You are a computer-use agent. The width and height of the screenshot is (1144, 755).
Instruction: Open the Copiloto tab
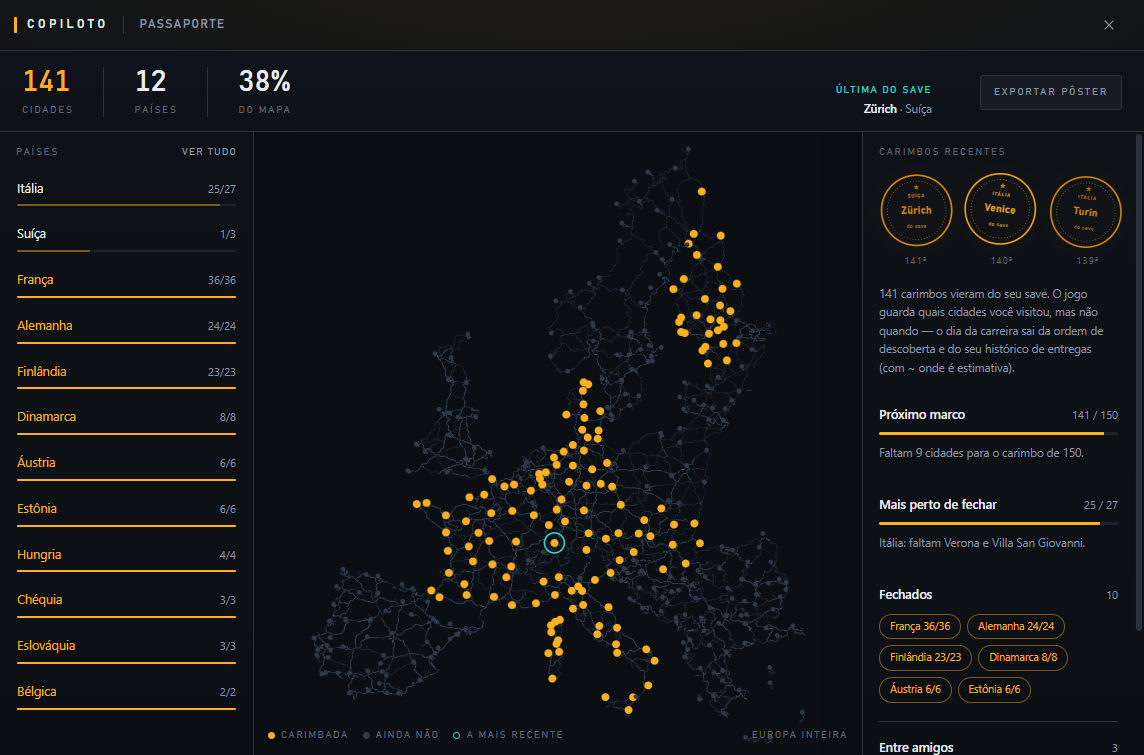click(67, 24)
